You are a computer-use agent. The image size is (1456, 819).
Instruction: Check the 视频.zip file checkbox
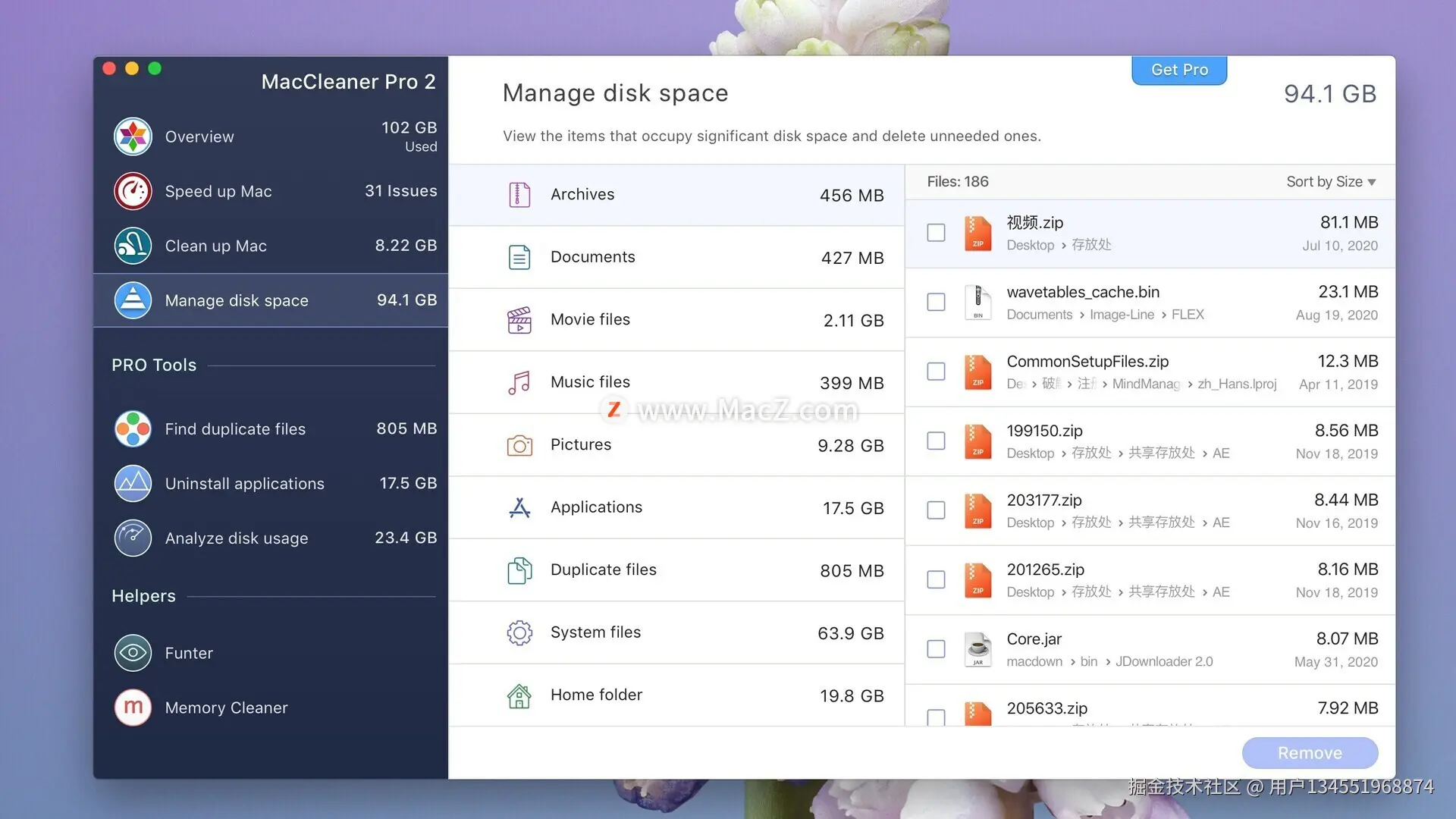pos(936,233)
